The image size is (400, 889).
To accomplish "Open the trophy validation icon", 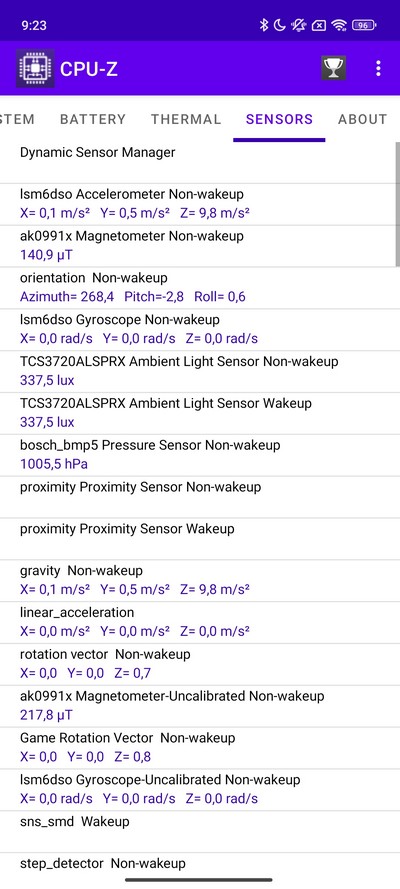I will tap(334, 69).
